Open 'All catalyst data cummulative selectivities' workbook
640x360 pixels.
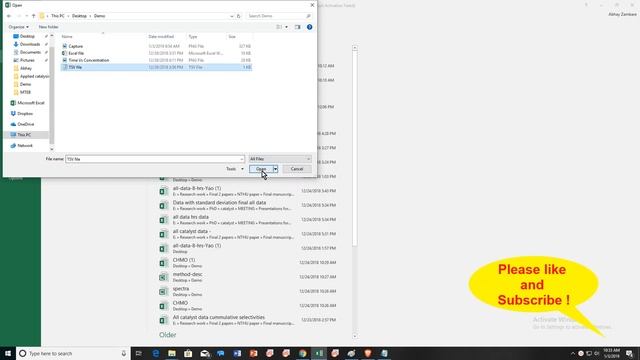(247, 320)
